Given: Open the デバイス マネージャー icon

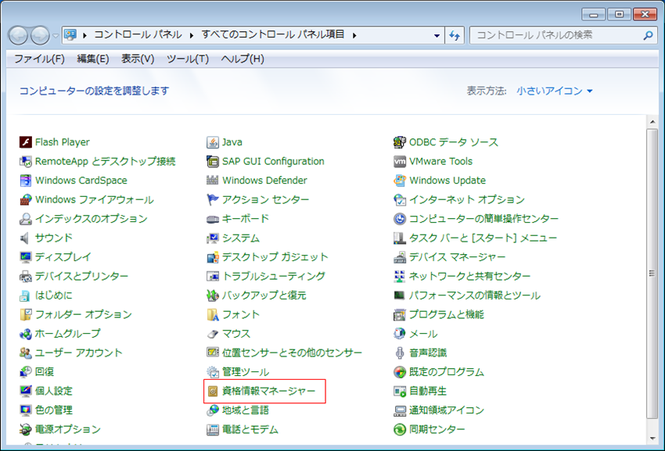Looking at the screenshot, I should point(400,257).
